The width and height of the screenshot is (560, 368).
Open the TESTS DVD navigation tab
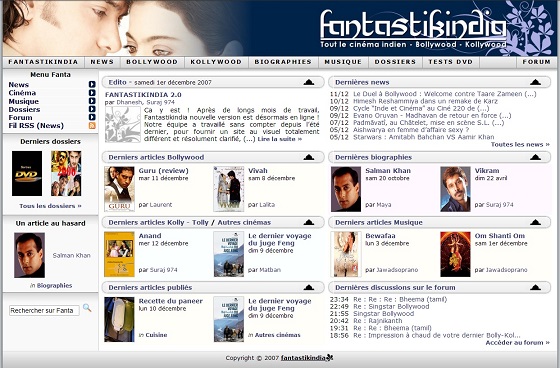tap(451, 62)
